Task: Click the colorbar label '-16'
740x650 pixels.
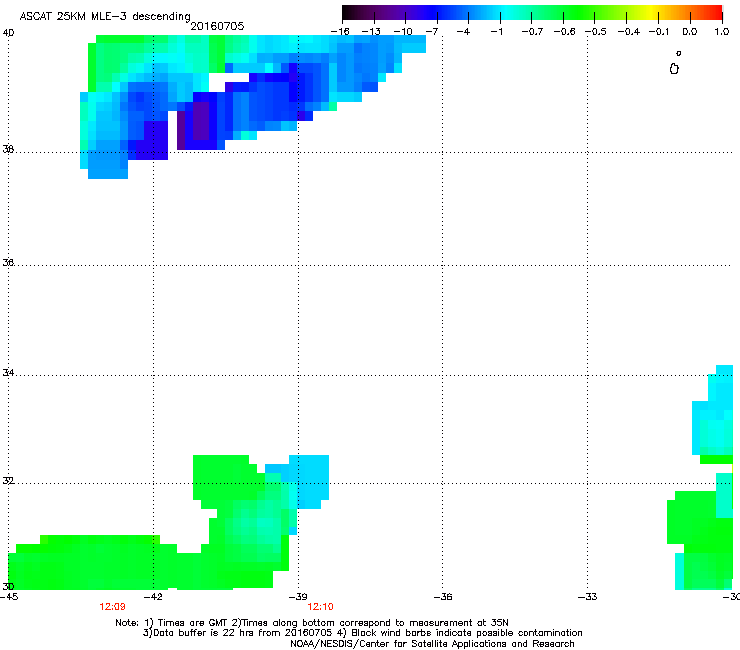Action: coord(340,32)
